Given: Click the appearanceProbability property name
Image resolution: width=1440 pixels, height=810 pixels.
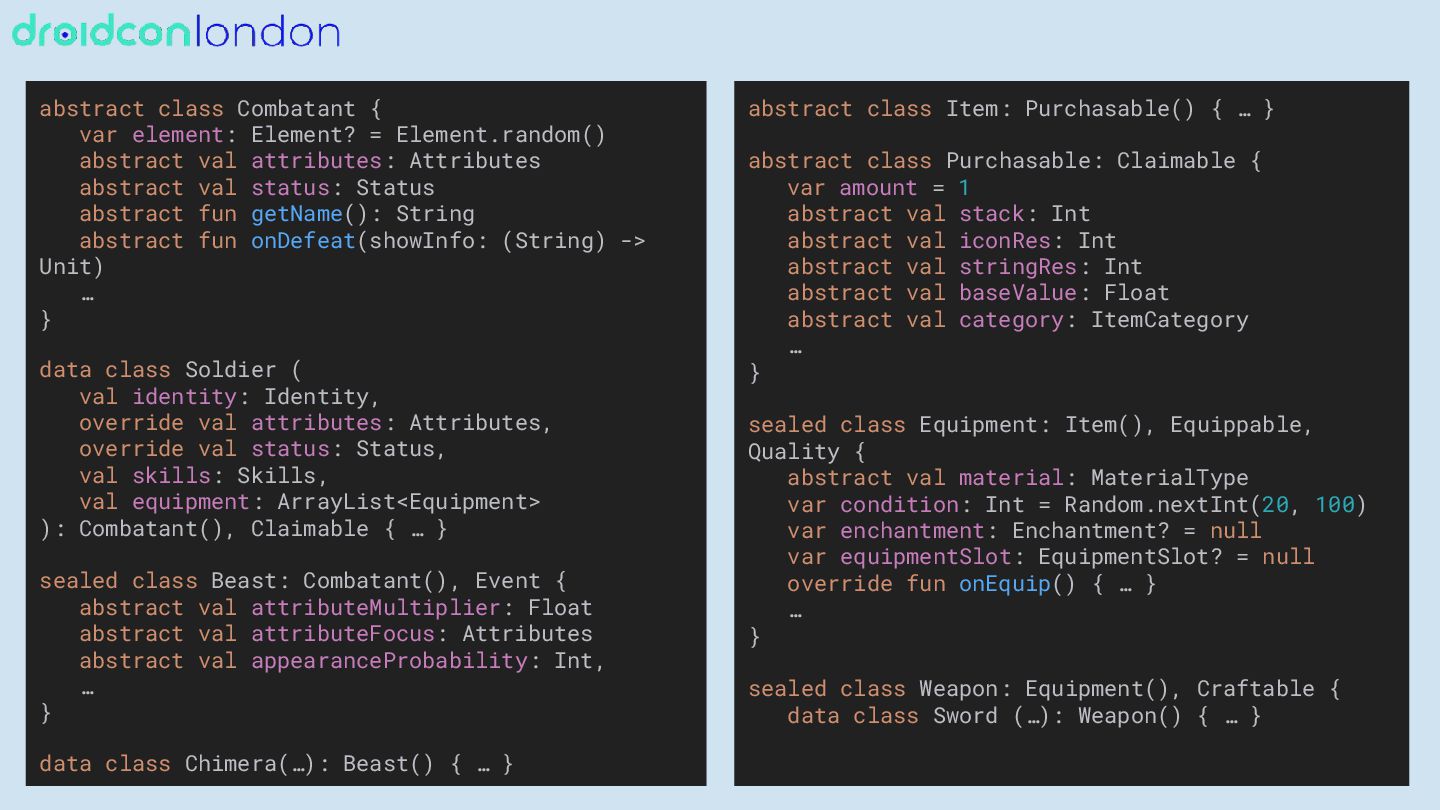Looking at the screenshot, I should [x=389, y=661].
